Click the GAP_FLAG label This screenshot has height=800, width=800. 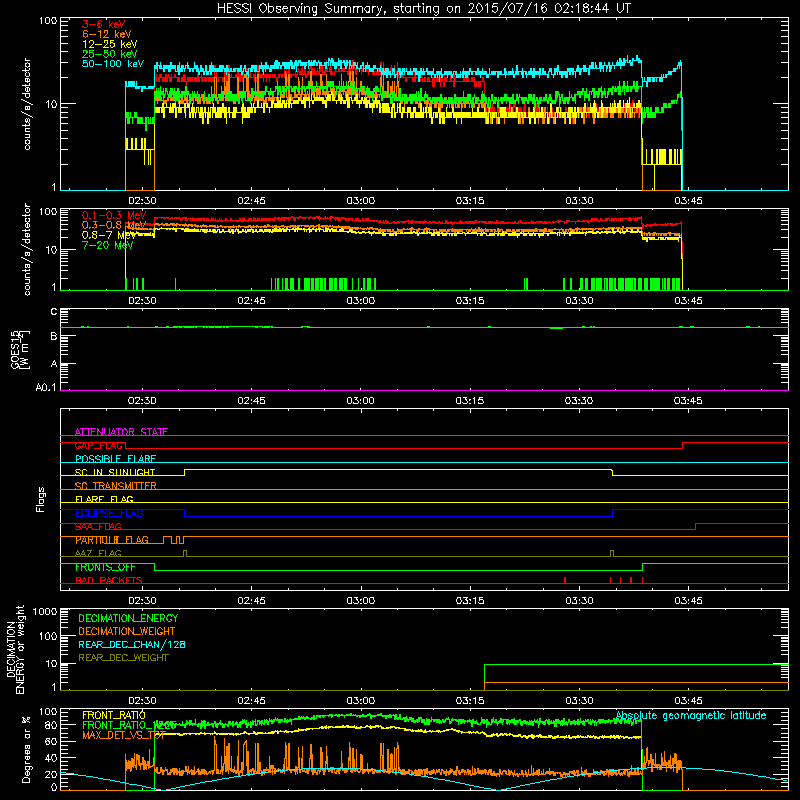coord(99,445)
